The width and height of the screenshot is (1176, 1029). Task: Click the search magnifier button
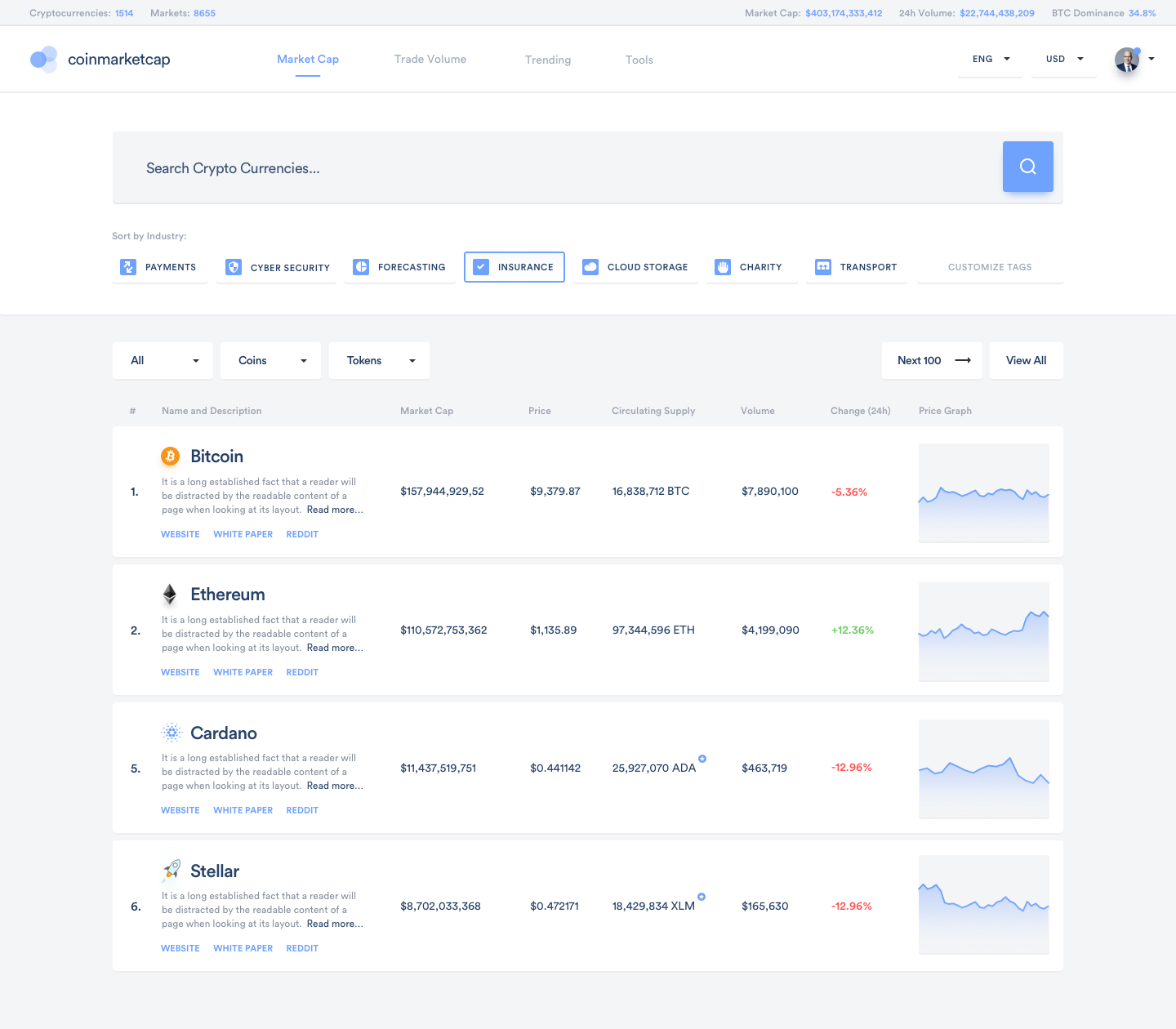coord(1027,167)
